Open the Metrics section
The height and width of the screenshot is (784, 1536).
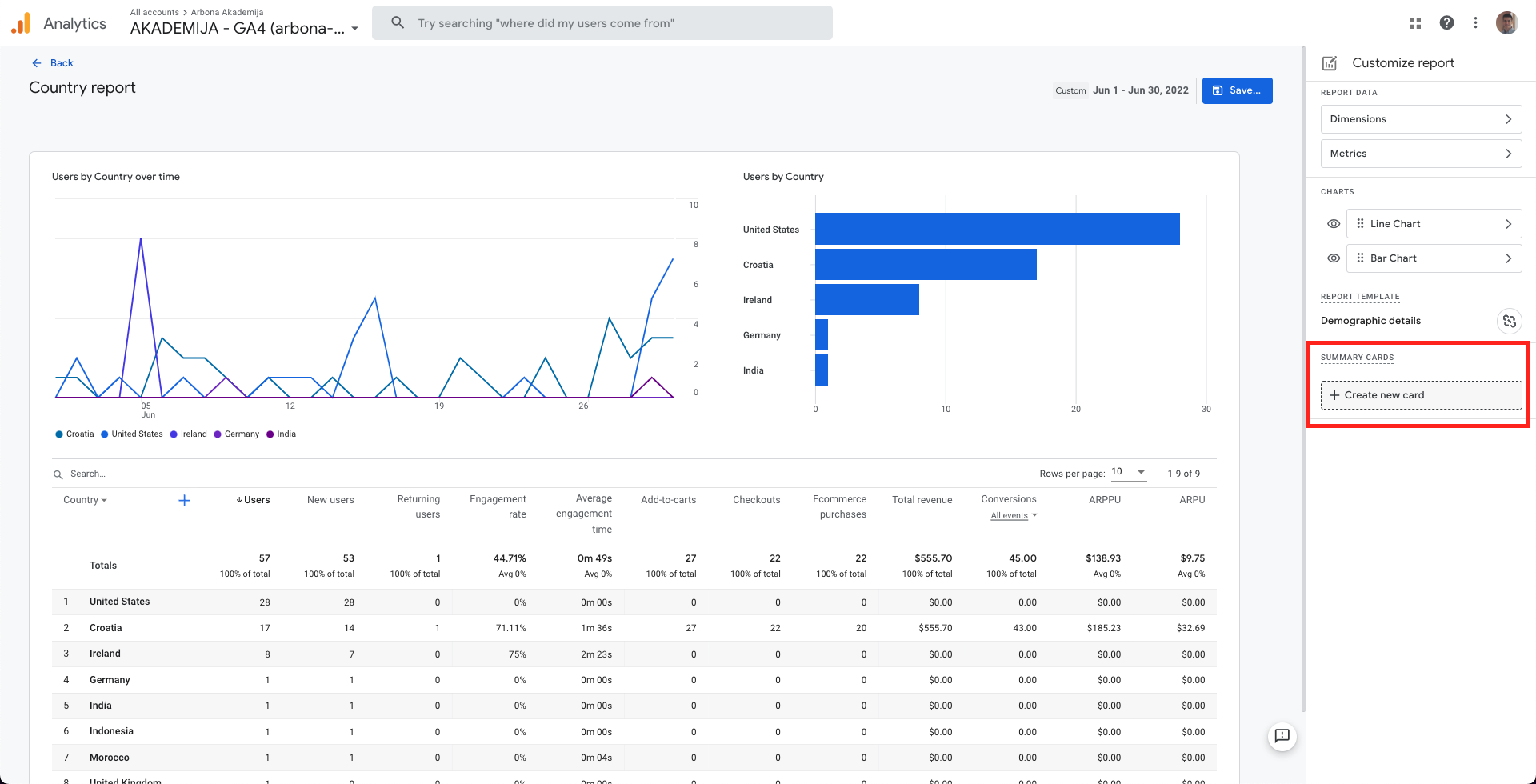[x=1421, y=154]
